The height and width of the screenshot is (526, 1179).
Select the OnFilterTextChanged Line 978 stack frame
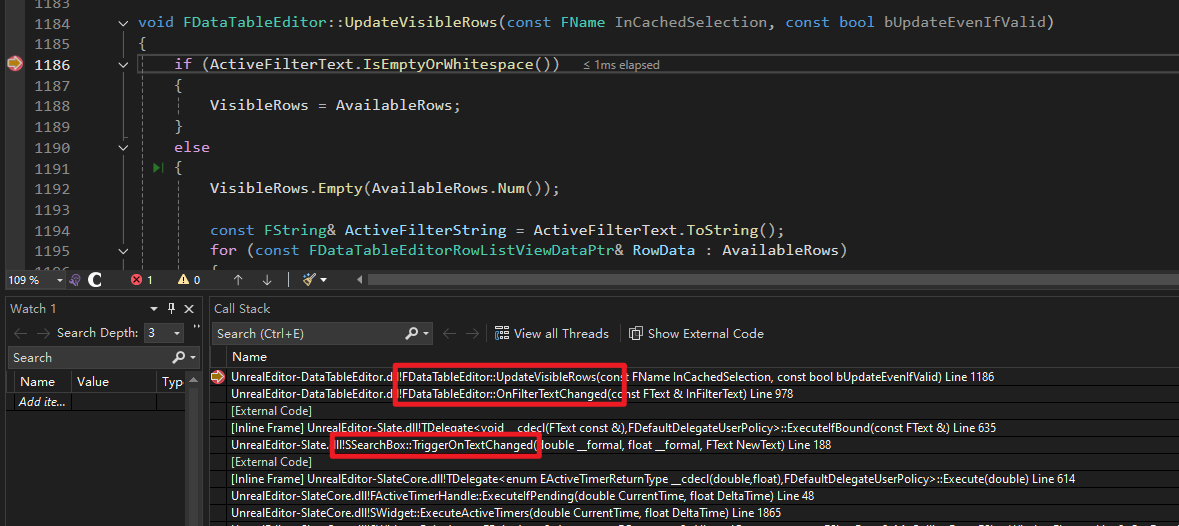pos(511,394)
